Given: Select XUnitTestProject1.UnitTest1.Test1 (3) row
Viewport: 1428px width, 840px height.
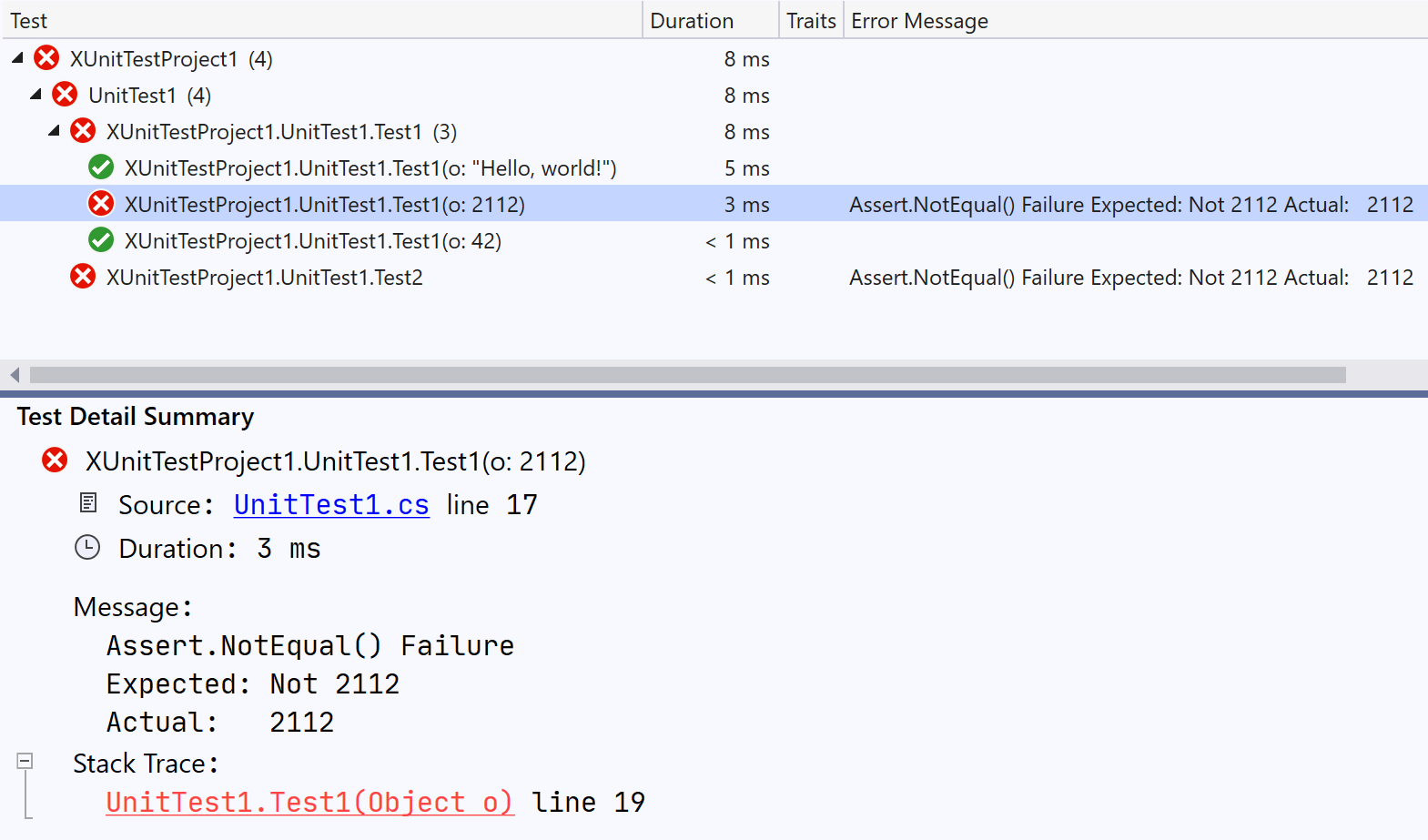Looking at the screenshot, I should tap(714, 131).
